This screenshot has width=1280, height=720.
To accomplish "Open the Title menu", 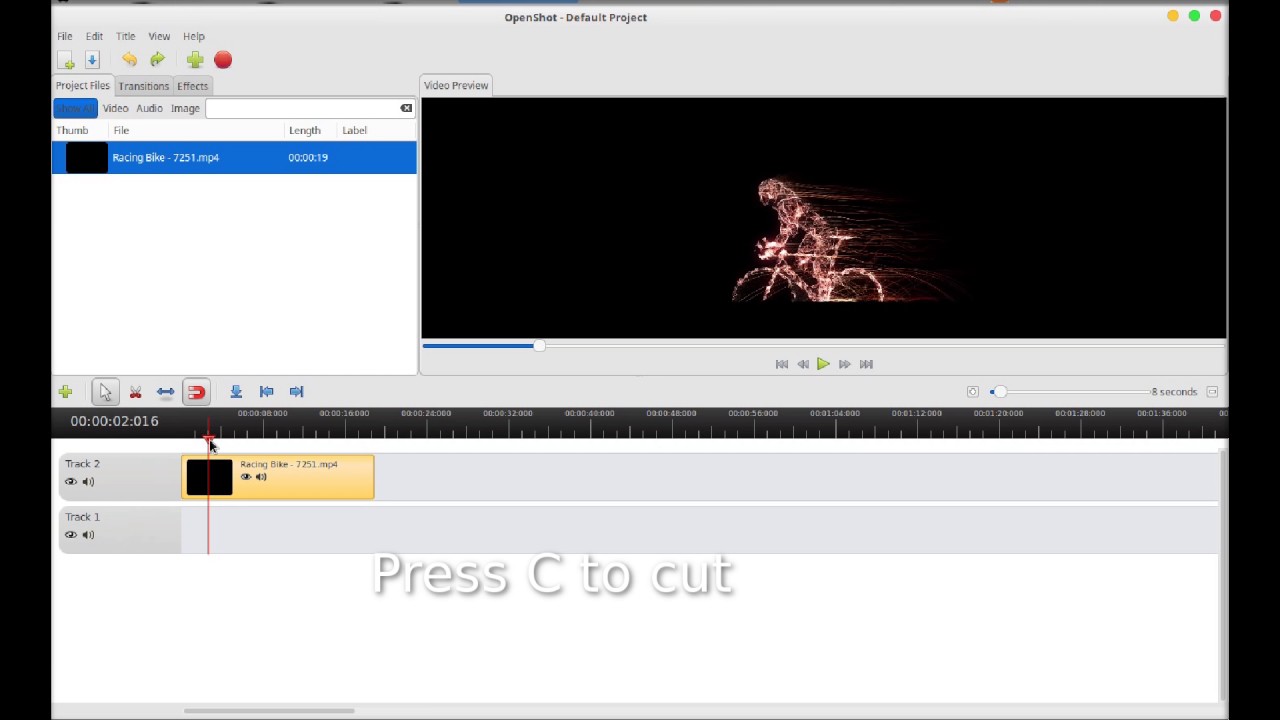I will 125,36.
